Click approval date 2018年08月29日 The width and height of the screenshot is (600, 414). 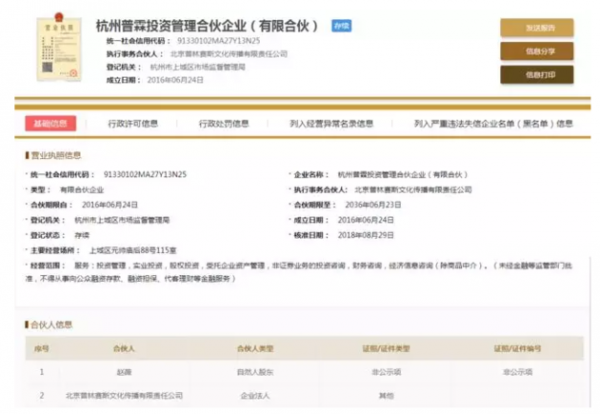click(x=366, y=235)
